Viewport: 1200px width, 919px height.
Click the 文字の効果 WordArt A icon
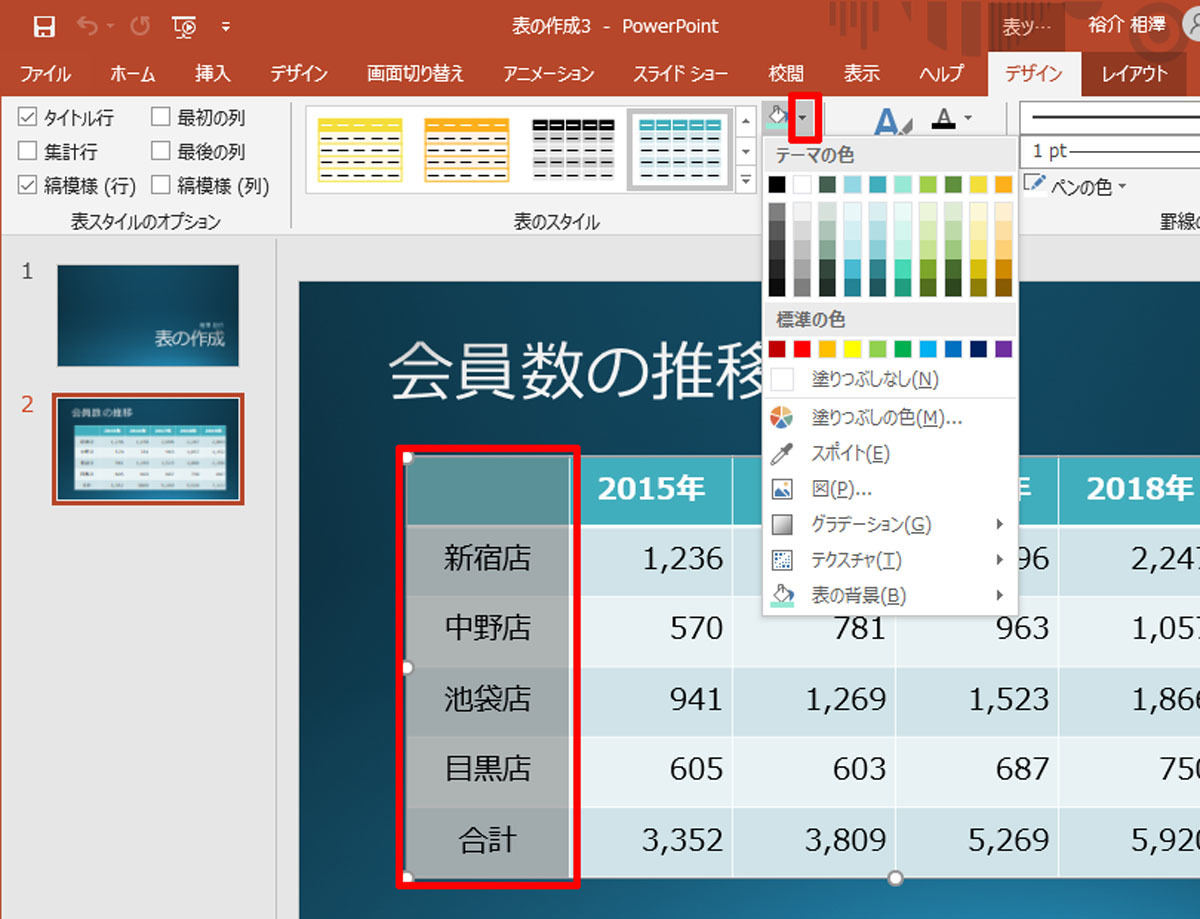coord(885,118)
